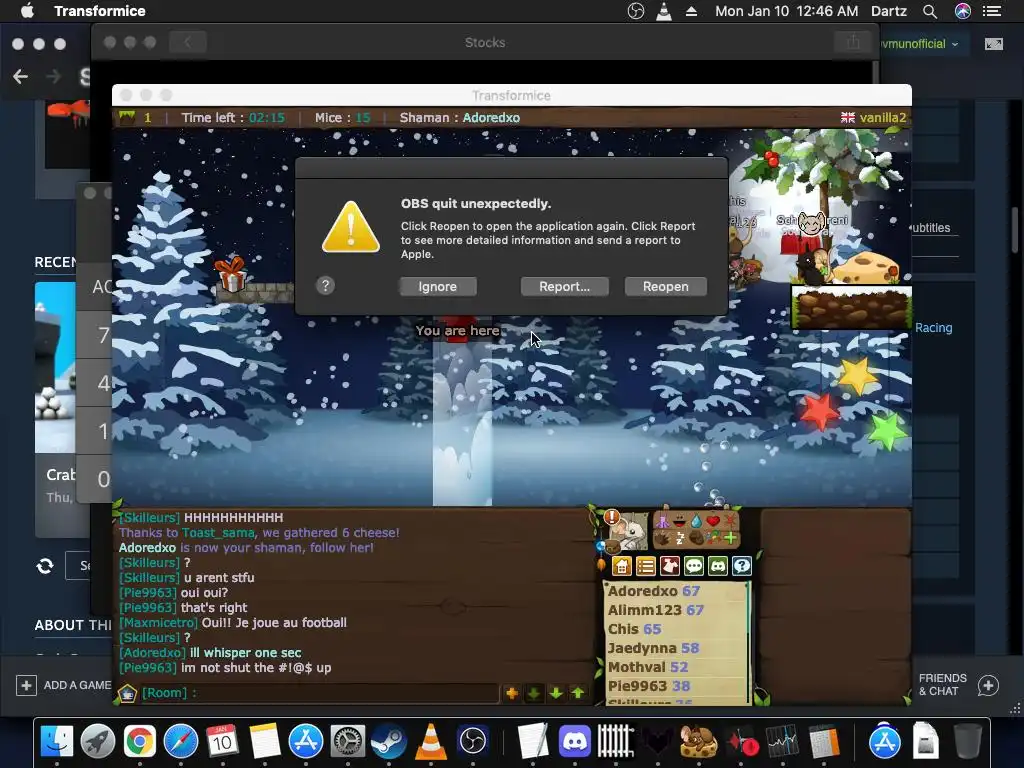Click [Adoredxo] name in chat whisper line
Viewport: 1024px width, 768px height.
(153, 653)
